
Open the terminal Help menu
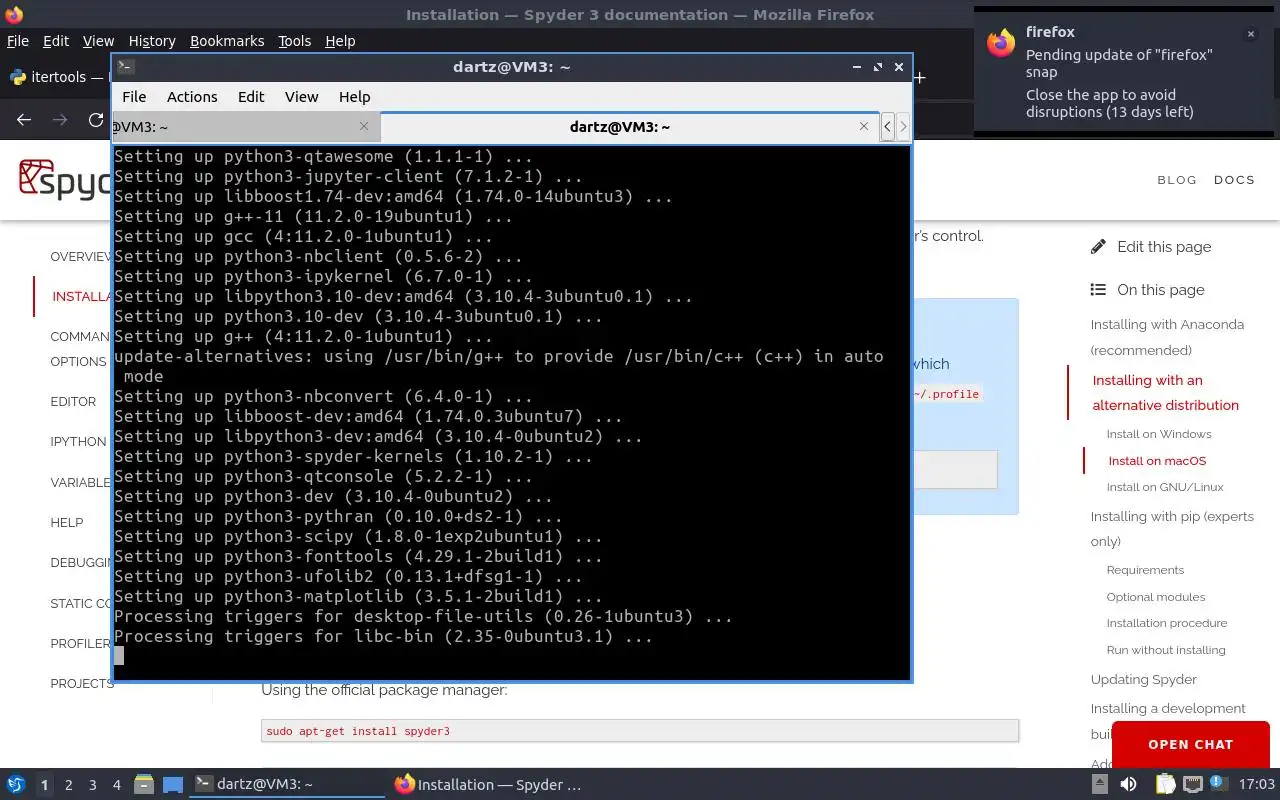point(355,97)
